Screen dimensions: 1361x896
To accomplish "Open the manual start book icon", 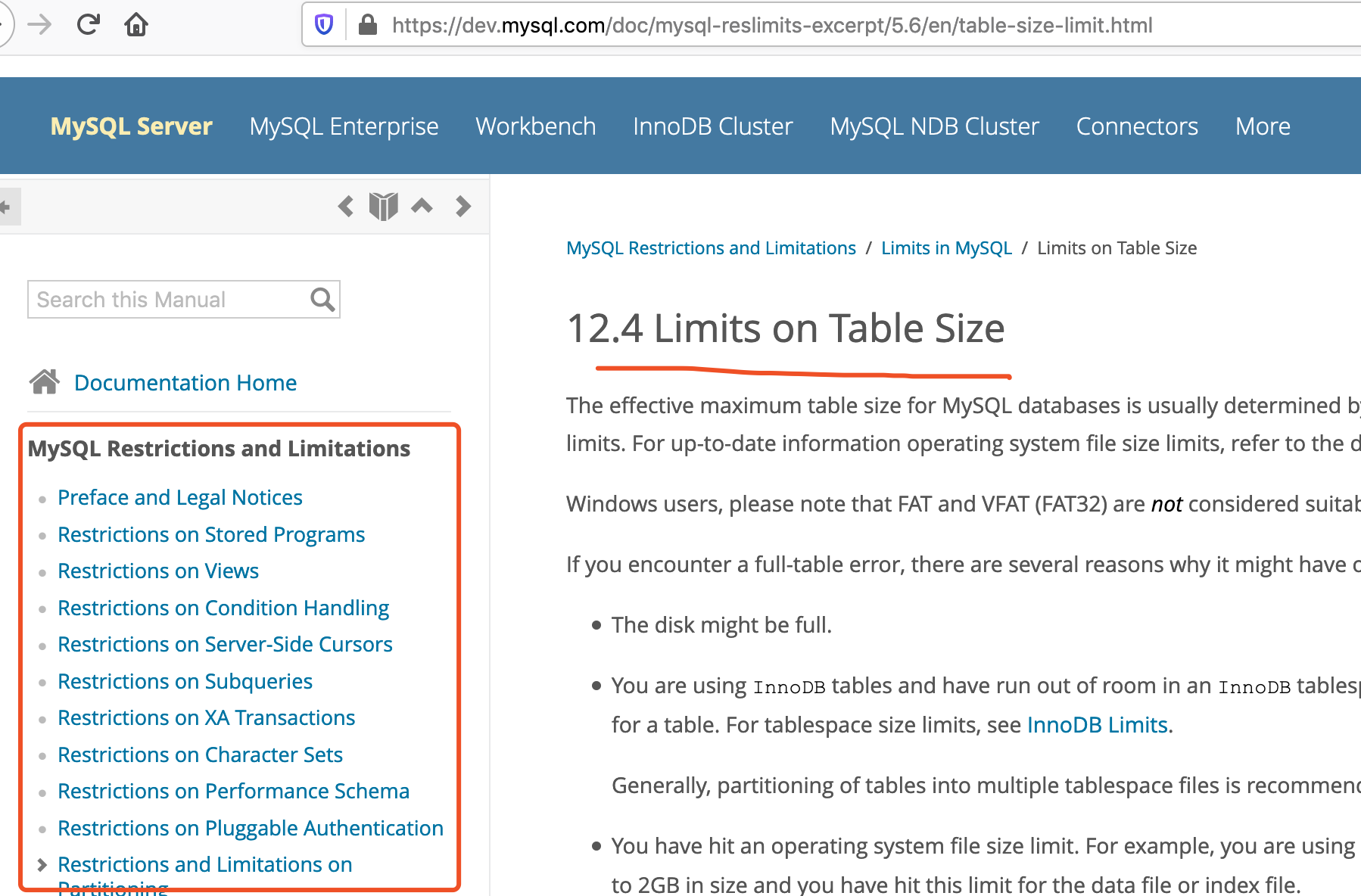I will [x=384, y=206].
